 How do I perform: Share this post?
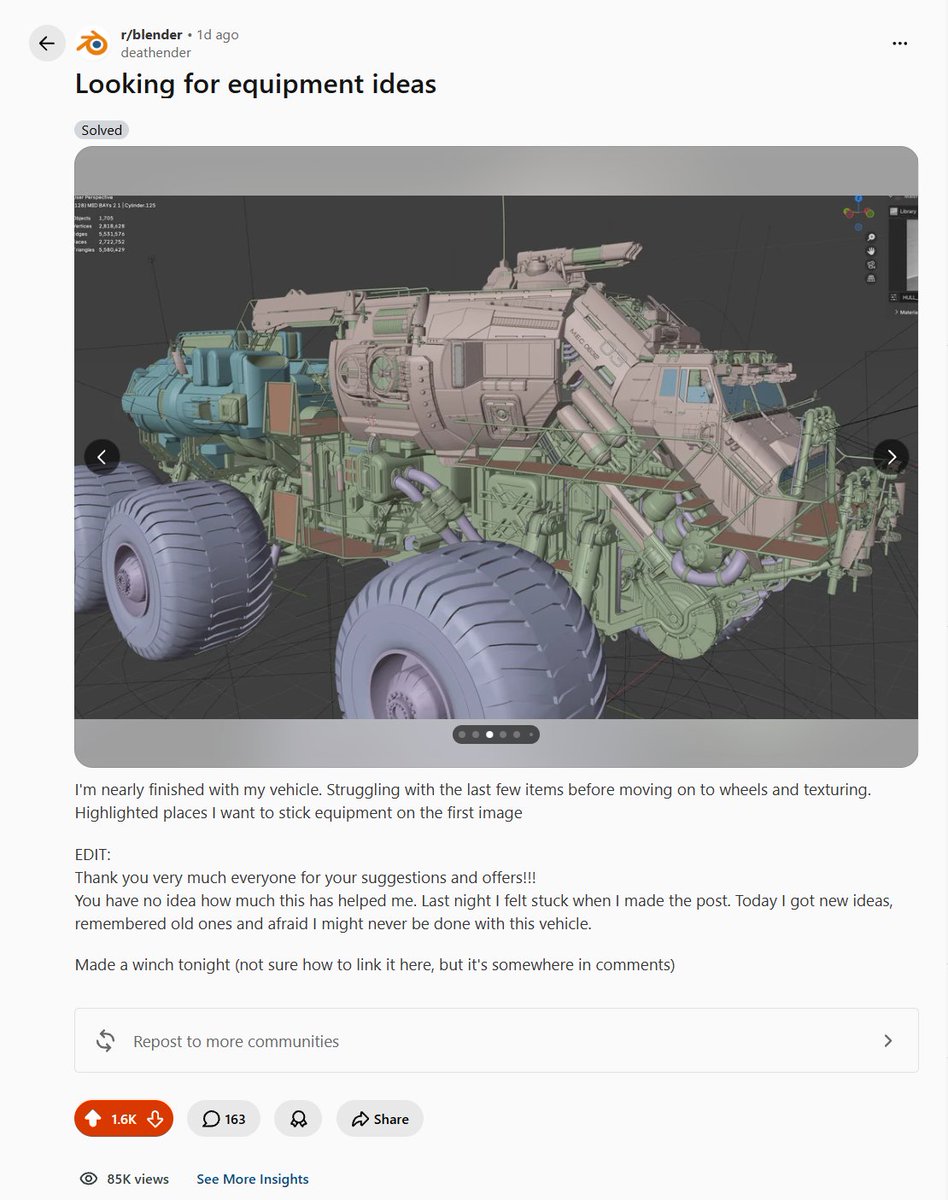pyautogui.click(x=380, y=1119)
